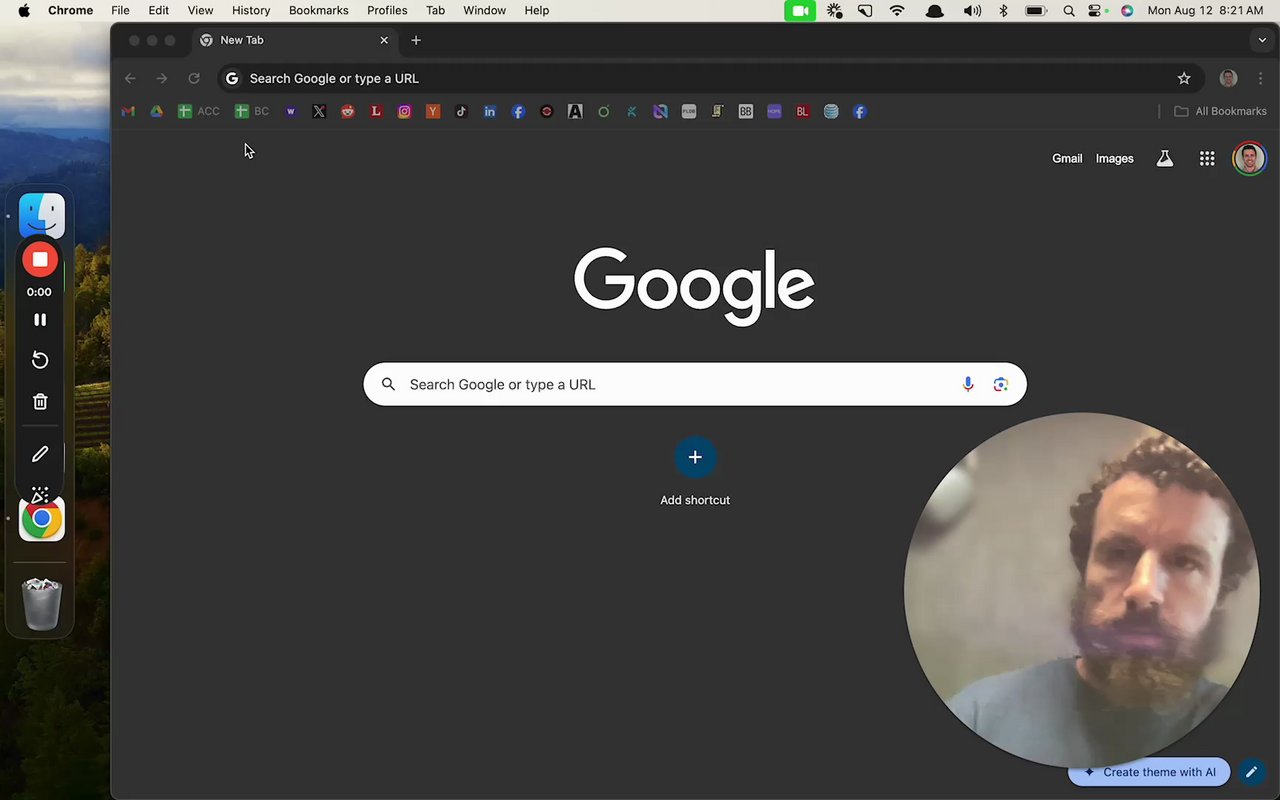Open the History menu
The height and width of the screenshot is (800, 1280).
tap(251, 10)
